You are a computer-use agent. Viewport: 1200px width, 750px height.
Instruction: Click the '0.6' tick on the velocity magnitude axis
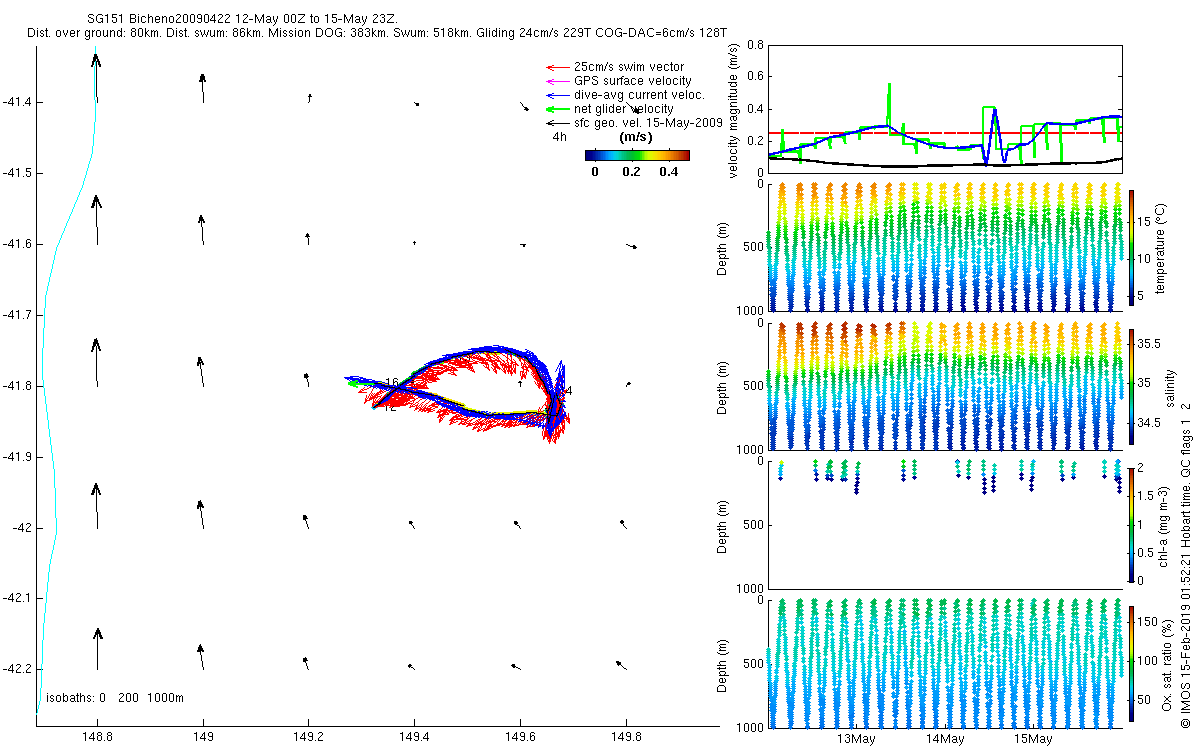pyautogui.click(x=754, y=77)
